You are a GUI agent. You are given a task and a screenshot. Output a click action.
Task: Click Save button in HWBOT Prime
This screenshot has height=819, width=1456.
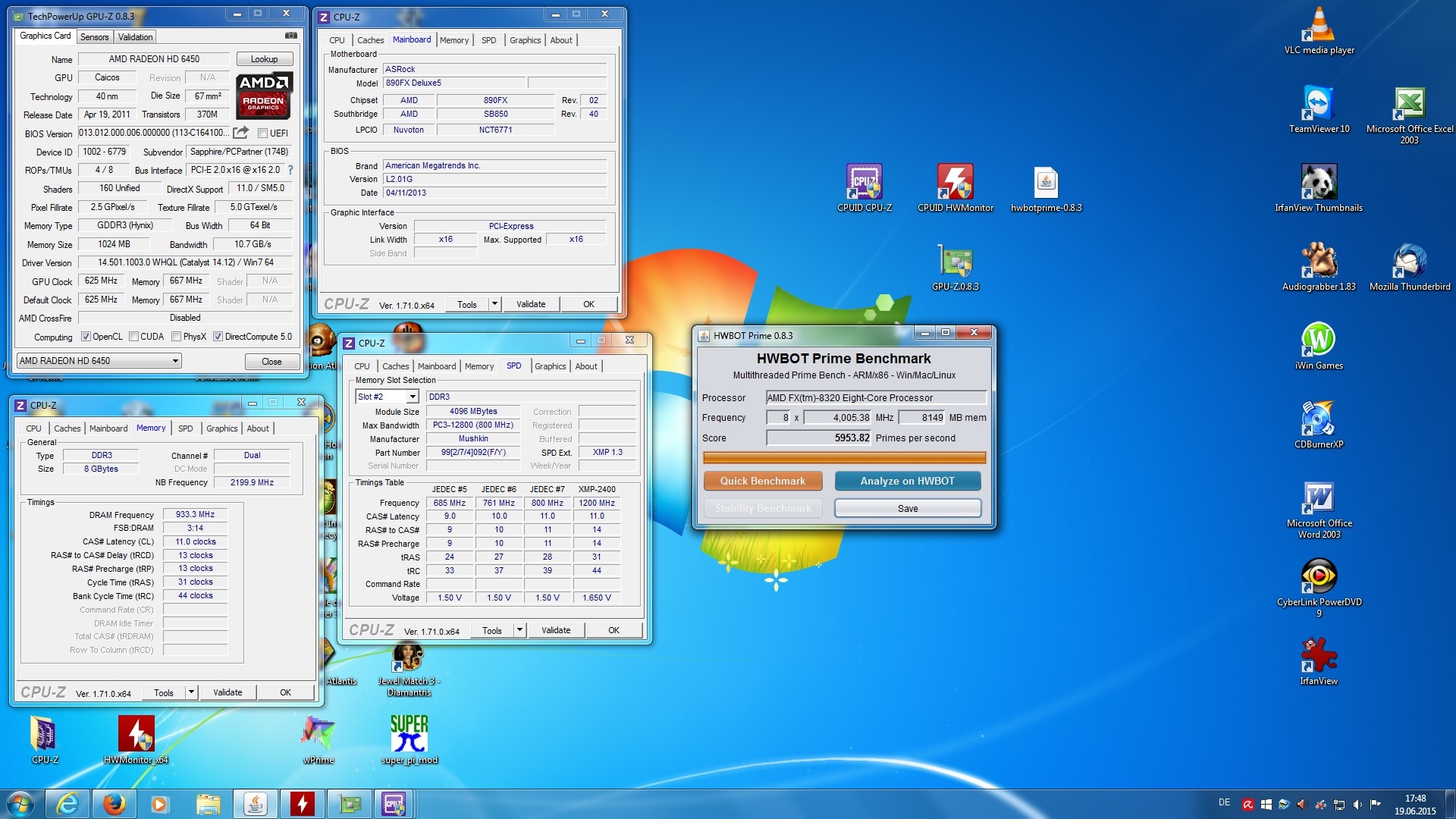pyautogui.click(x=908, y=508)
